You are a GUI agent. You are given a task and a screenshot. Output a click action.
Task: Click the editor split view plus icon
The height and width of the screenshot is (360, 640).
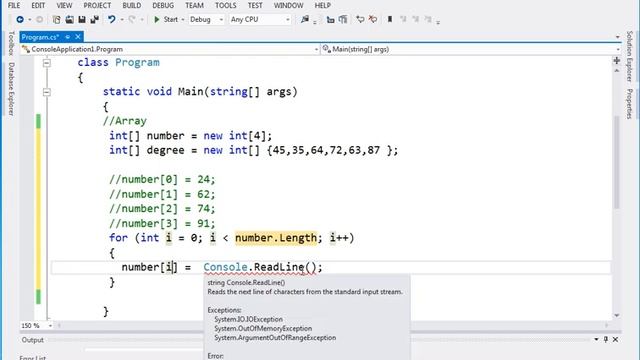[617, 61]
